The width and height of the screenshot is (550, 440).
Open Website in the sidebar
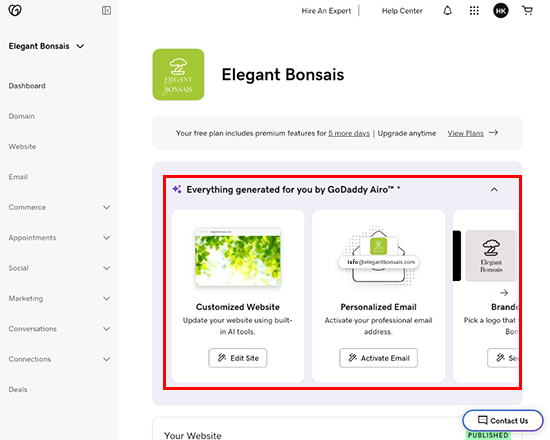[22, 147]
